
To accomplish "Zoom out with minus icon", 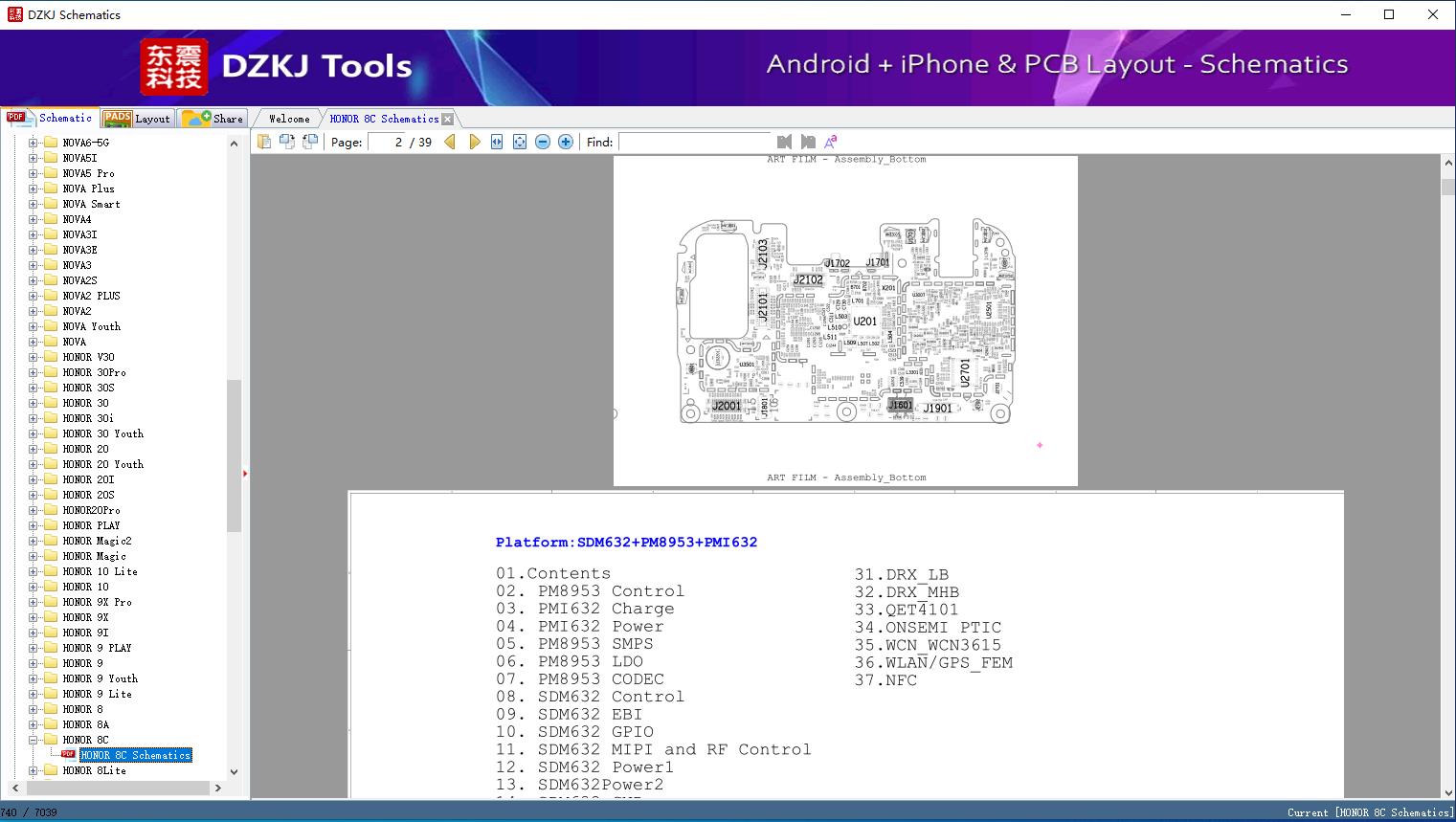I will (x=543, y=142).
